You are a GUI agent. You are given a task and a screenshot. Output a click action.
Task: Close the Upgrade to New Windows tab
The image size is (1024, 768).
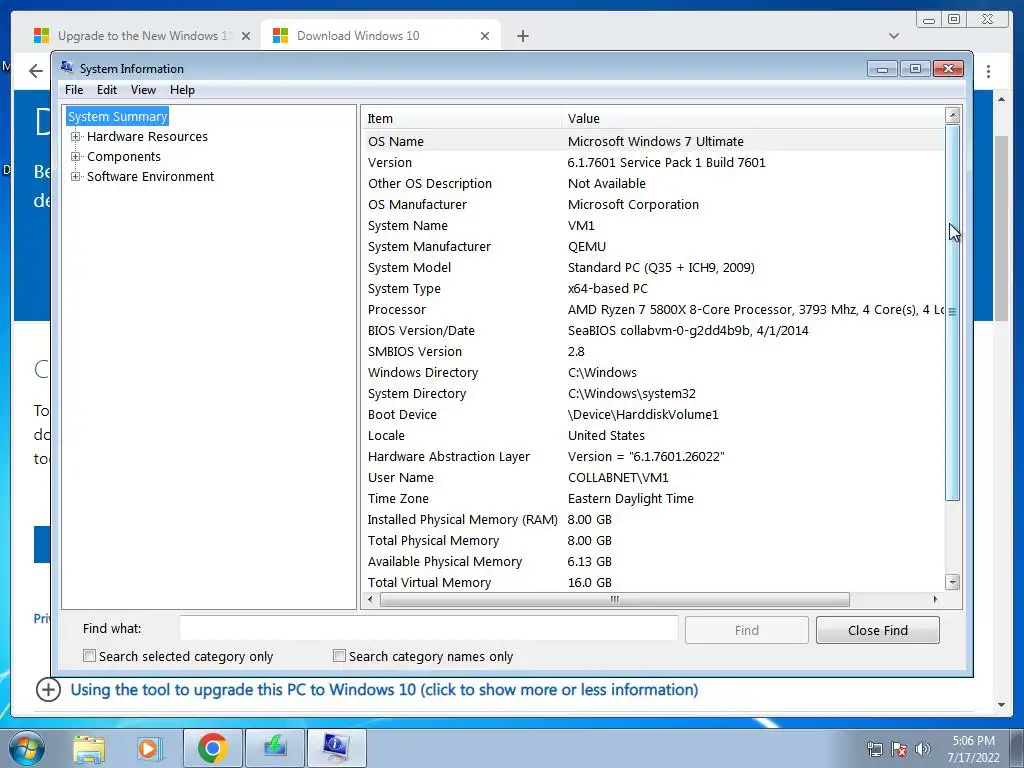(x=246, y=36)
